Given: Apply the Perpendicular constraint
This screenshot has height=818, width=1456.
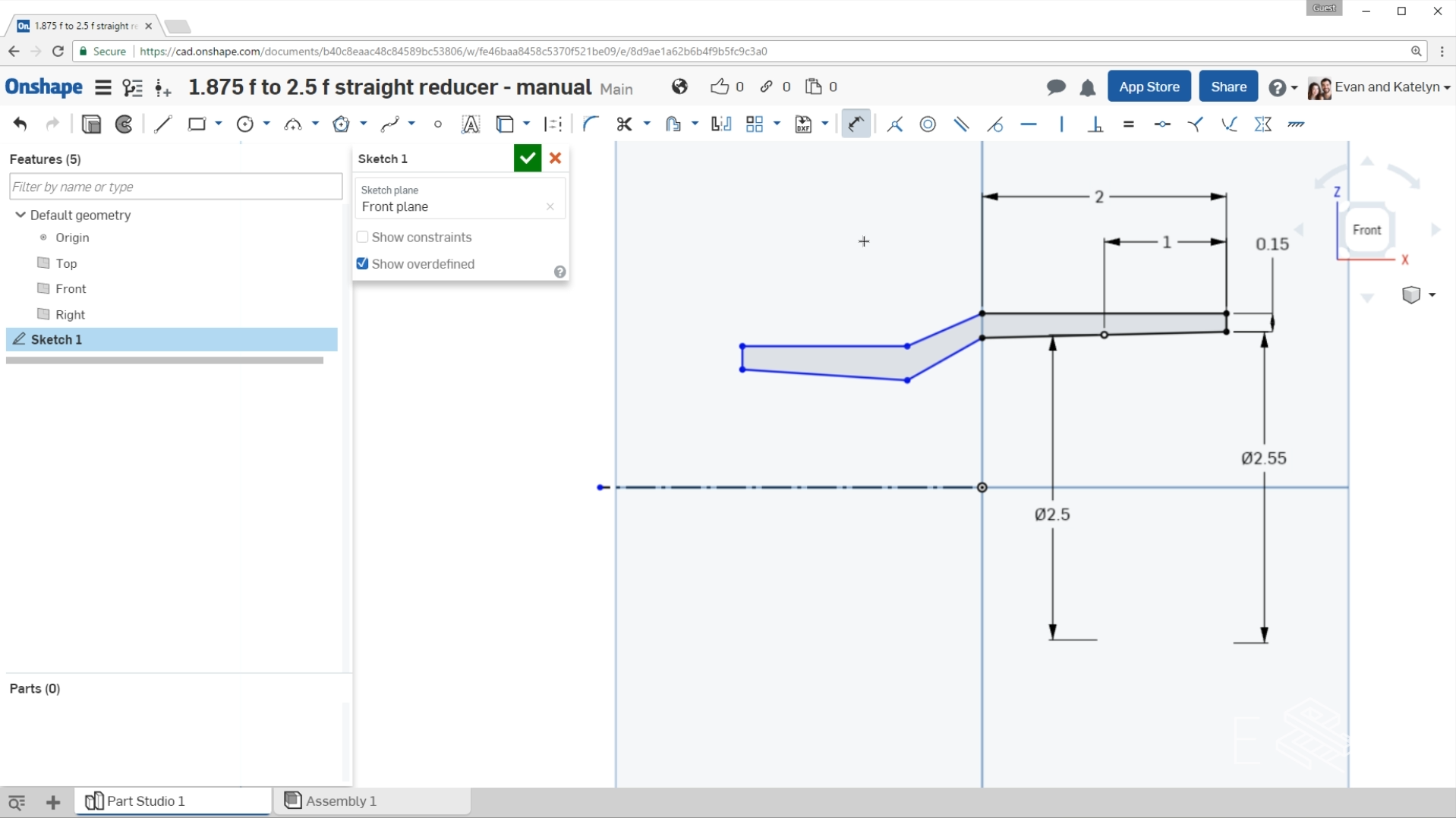Looking at the screenshot, I should [x=1095, y=124].
